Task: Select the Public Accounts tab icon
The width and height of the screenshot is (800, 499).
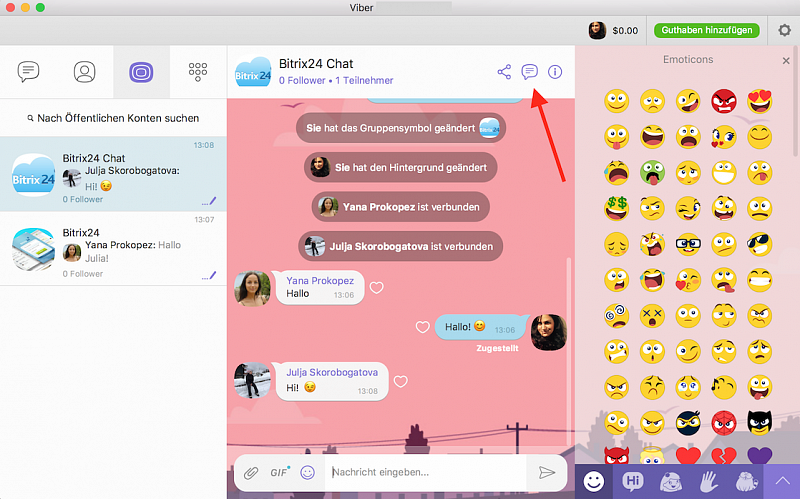Action: click(x=141, y=72)
